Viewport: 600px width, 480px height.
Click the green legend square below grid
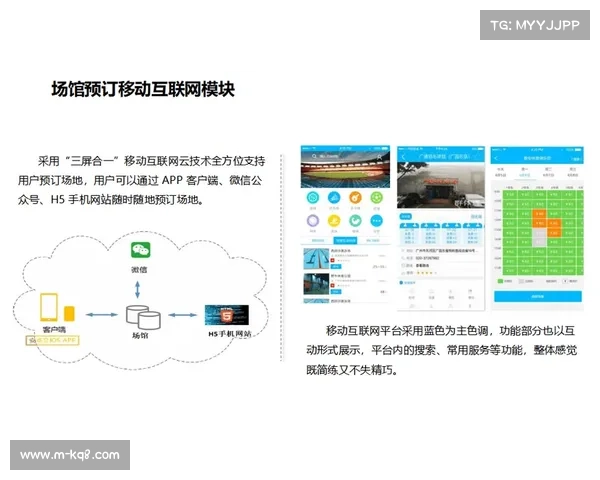coord(500,281)
